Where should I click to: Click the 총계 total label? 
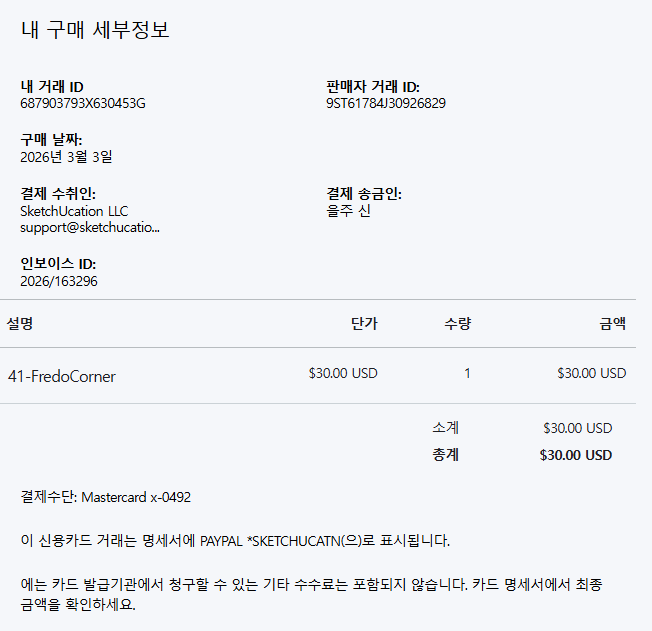coord(445,455)
